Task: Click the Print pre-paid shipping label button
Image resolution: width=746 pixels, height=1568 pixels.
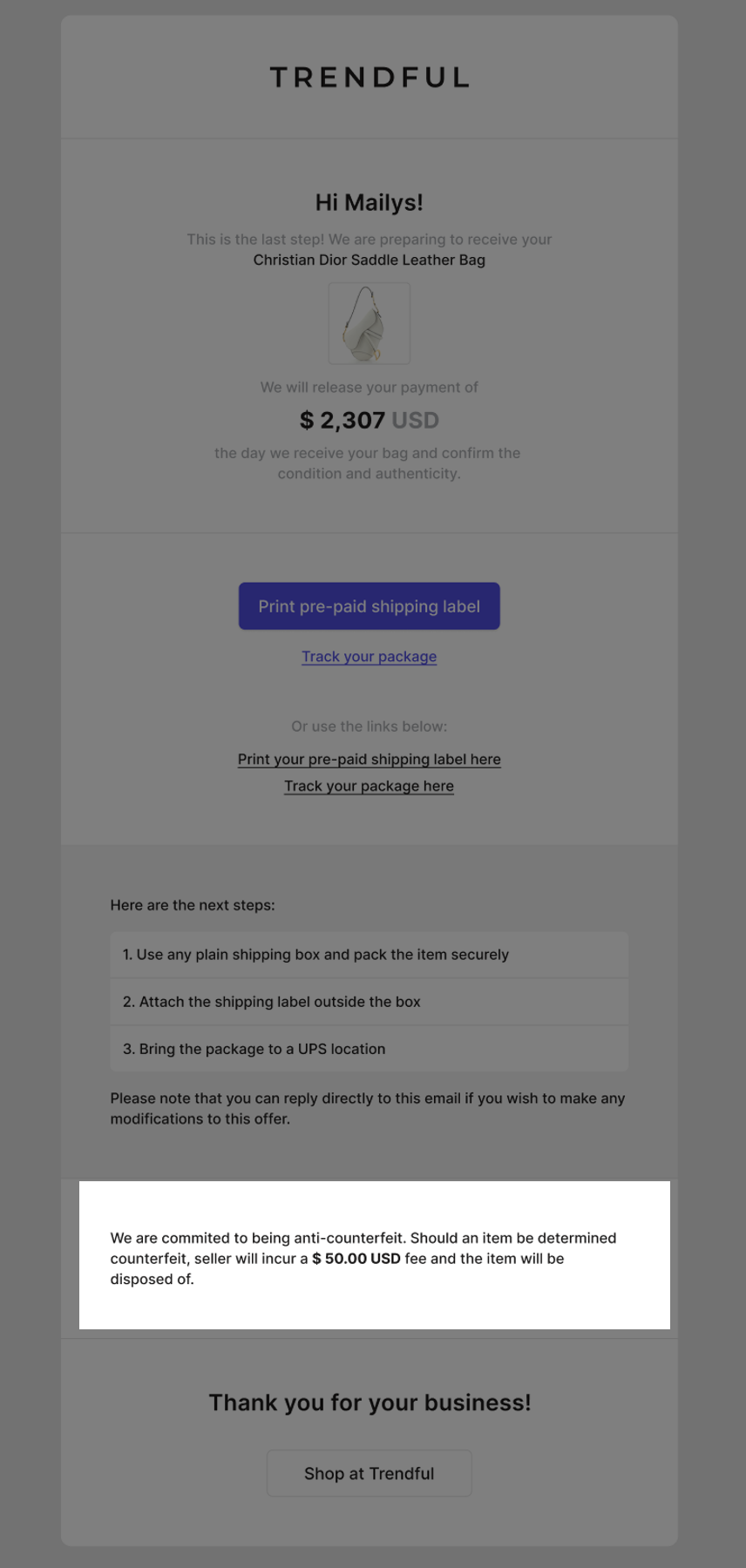Action: [x=370, y=606]
